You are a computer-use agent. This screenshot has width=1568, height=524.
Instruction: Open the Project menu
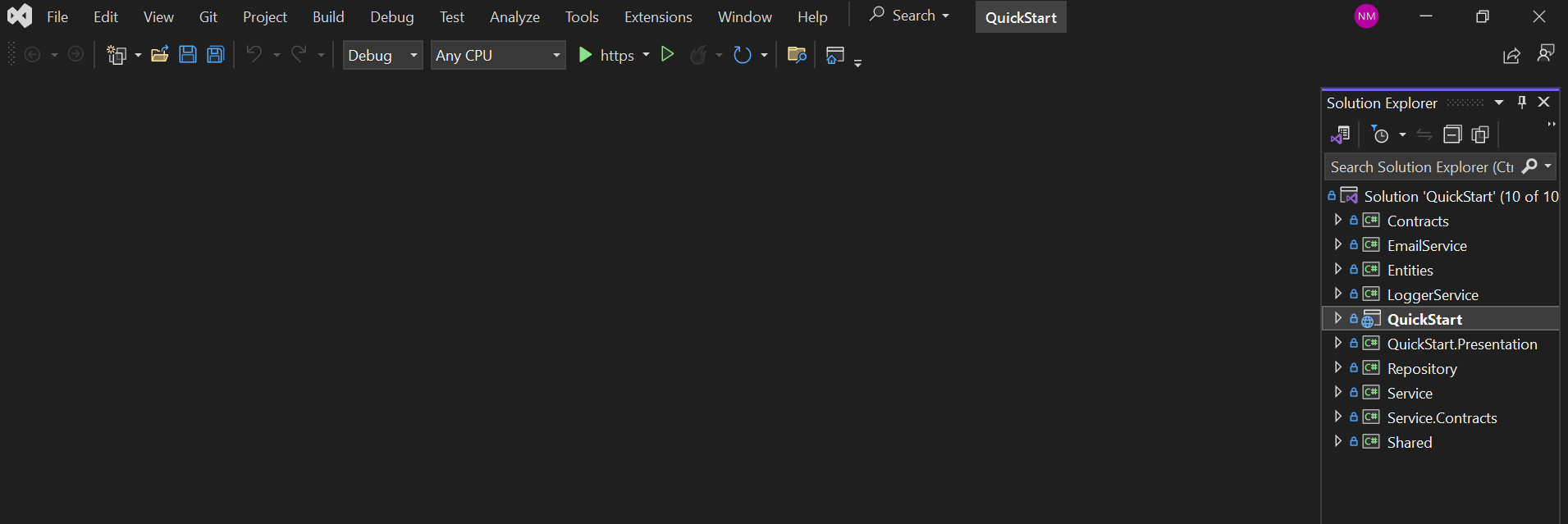coord(265,16)
